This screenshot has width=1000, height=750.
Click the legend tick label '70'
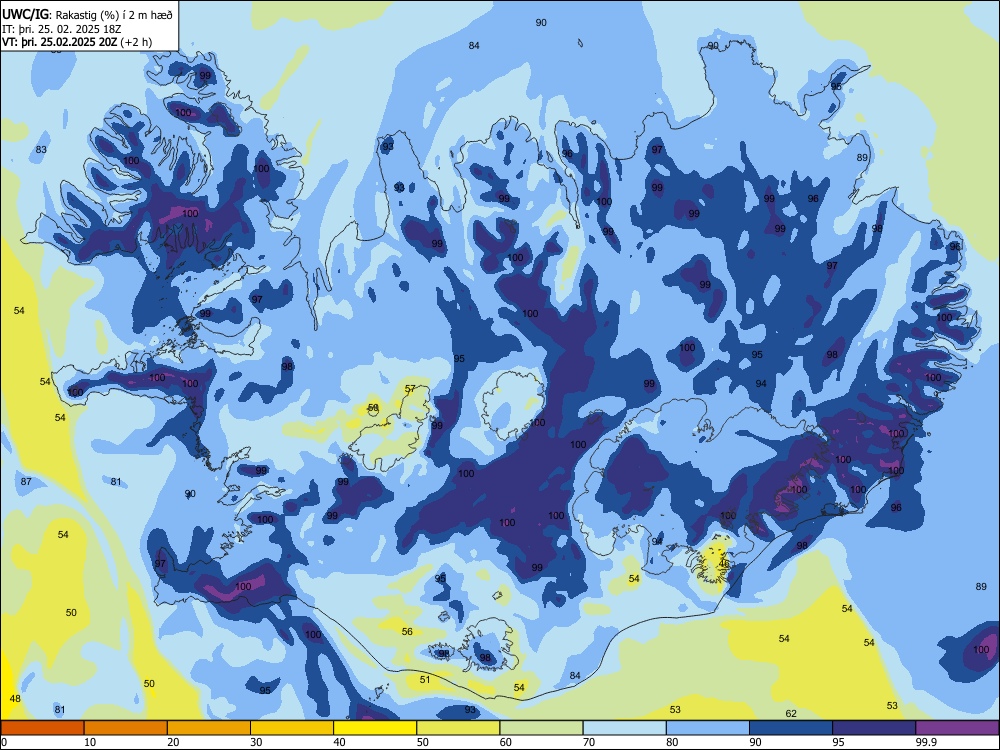pyautogui.click(x=589, y=742)
